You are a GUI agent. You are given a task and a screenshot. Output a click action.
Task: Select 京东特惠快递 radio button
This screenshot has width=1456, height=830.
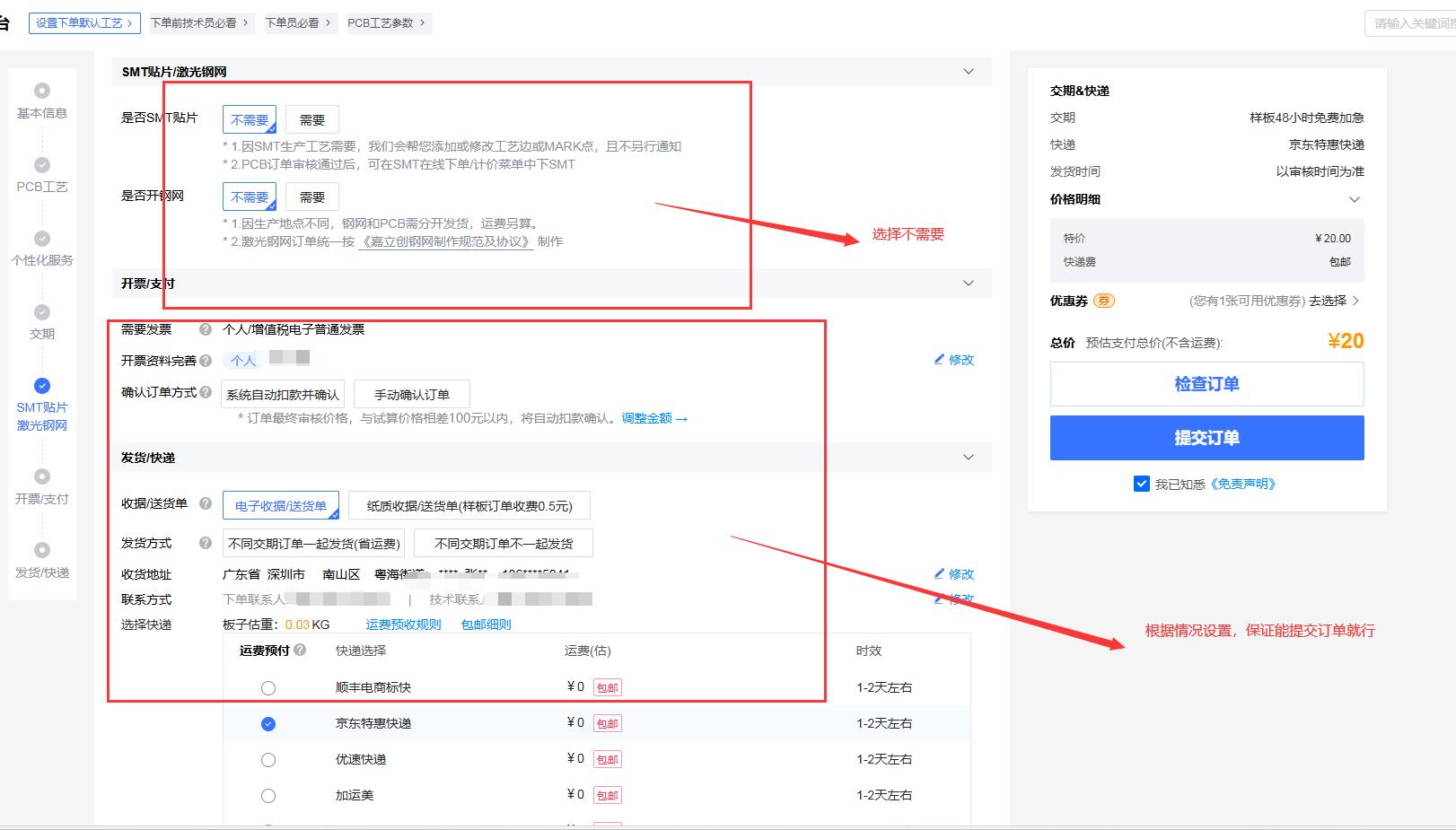click(x=268, y=724)
